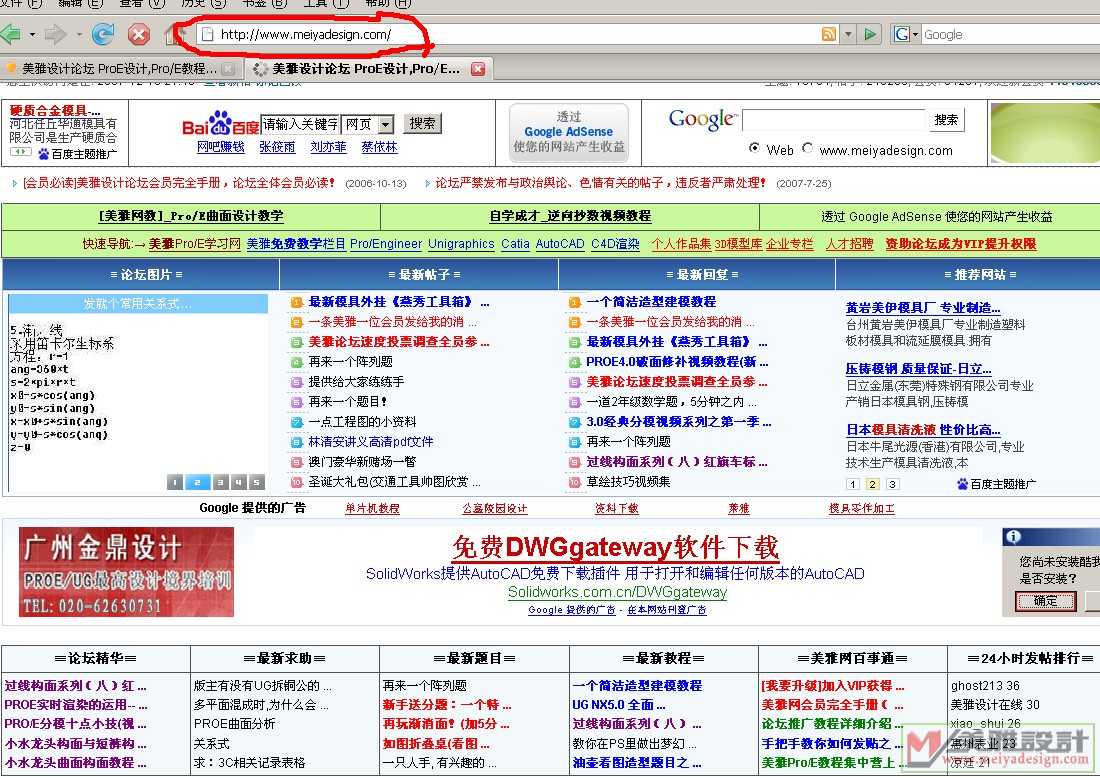This screenshot has height=778, width=1100.
Task: Open the Solidworks.com.cn/DWGgateway link
Action: tap(617, 592)
